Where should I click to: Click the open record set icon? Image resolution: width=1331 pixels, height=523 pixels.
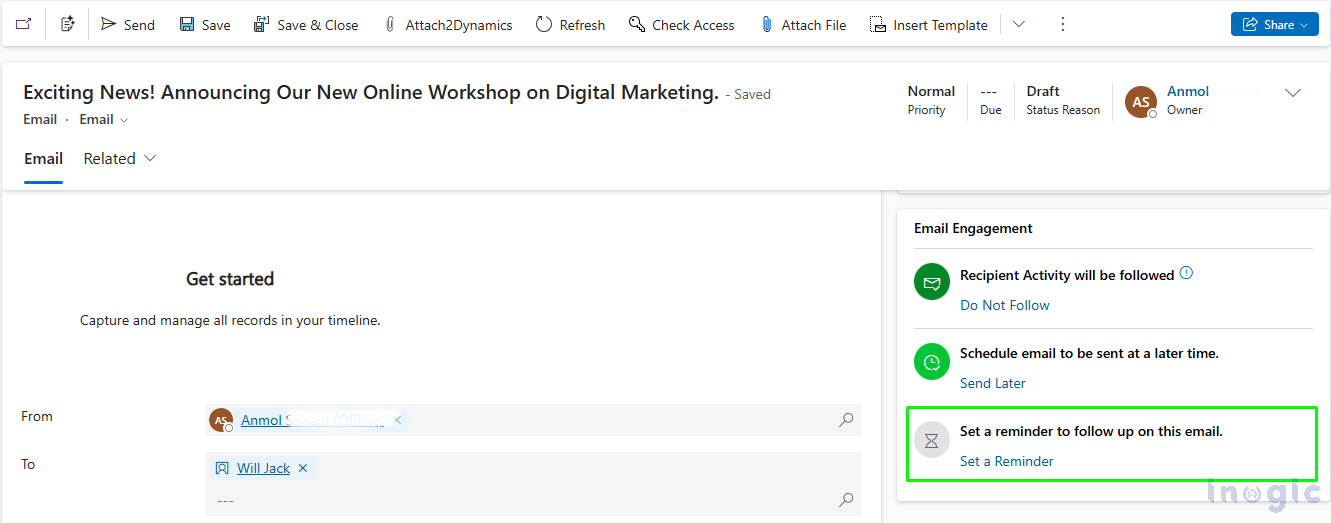67,24
